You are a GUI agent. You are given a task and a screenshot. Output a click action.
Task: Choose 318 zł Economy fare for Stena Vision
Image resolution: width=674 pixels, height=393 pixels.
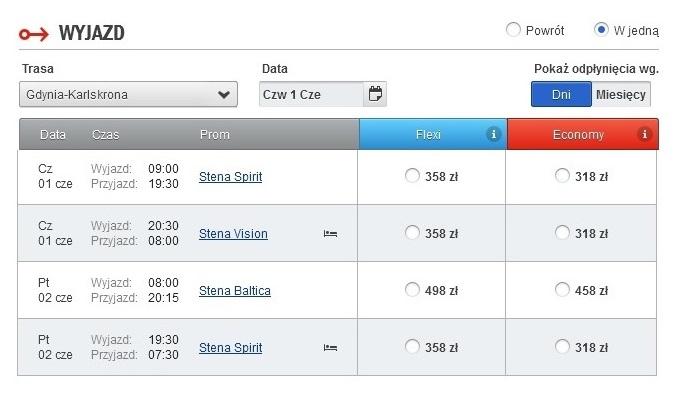click(x=562, y=233)
